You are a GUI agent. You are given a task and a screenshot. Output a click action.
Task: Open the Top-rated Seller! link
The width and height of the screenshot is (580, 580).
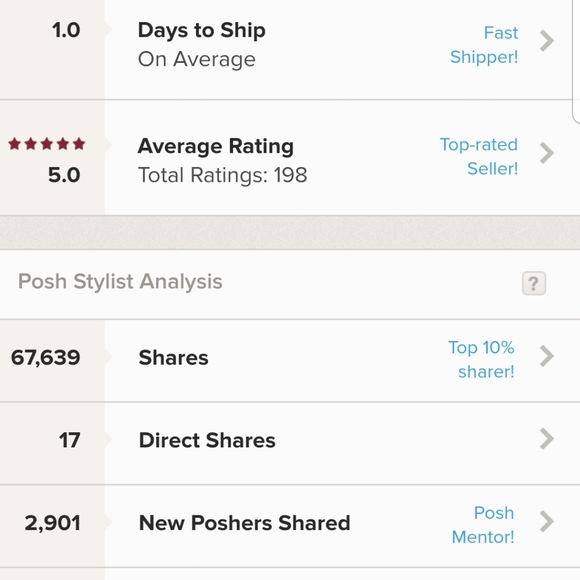point(479,156)
